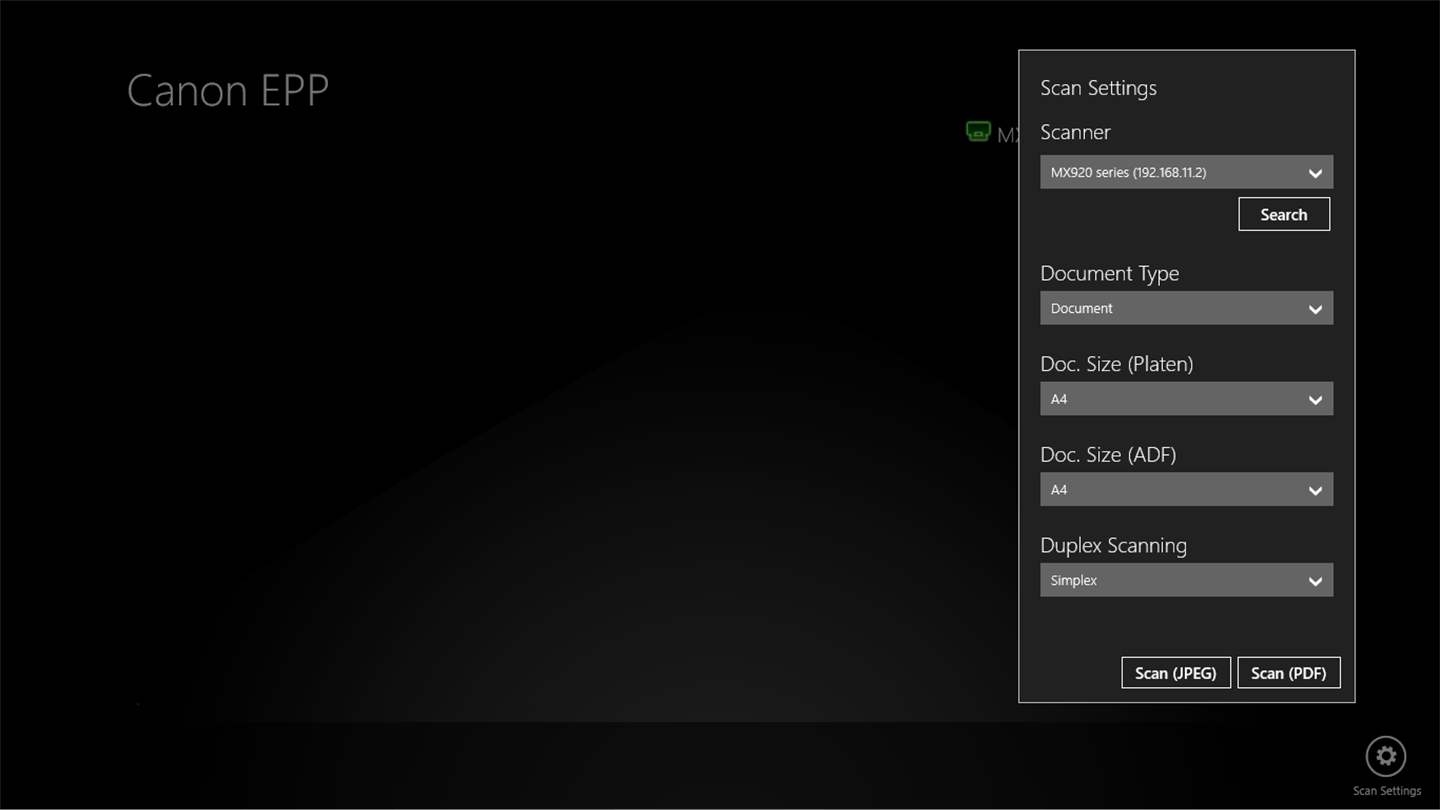Viewport: 1440px width, 810px height.
Task: Click the Doc. Size (Platen) label
Action: click(x=1116, y=365)
